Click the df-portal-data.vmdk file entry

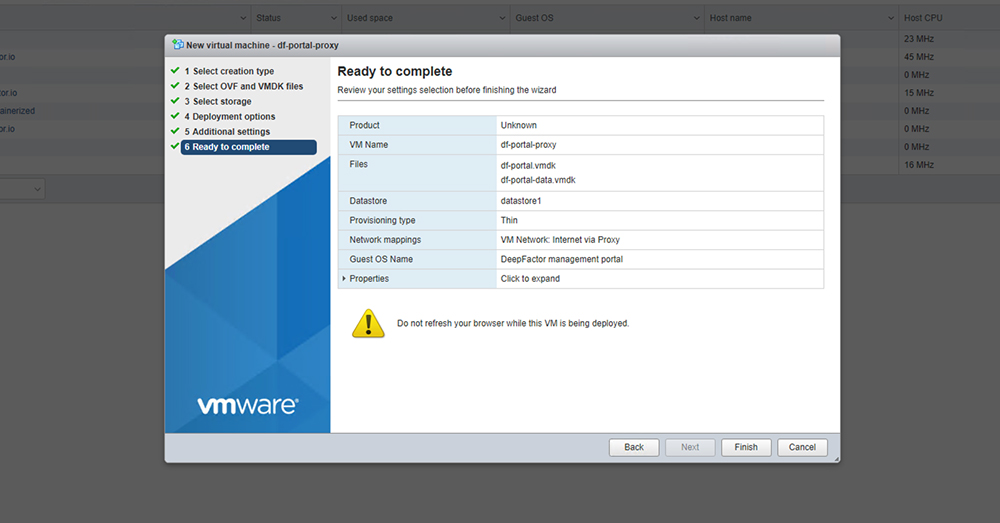[538, 180]
